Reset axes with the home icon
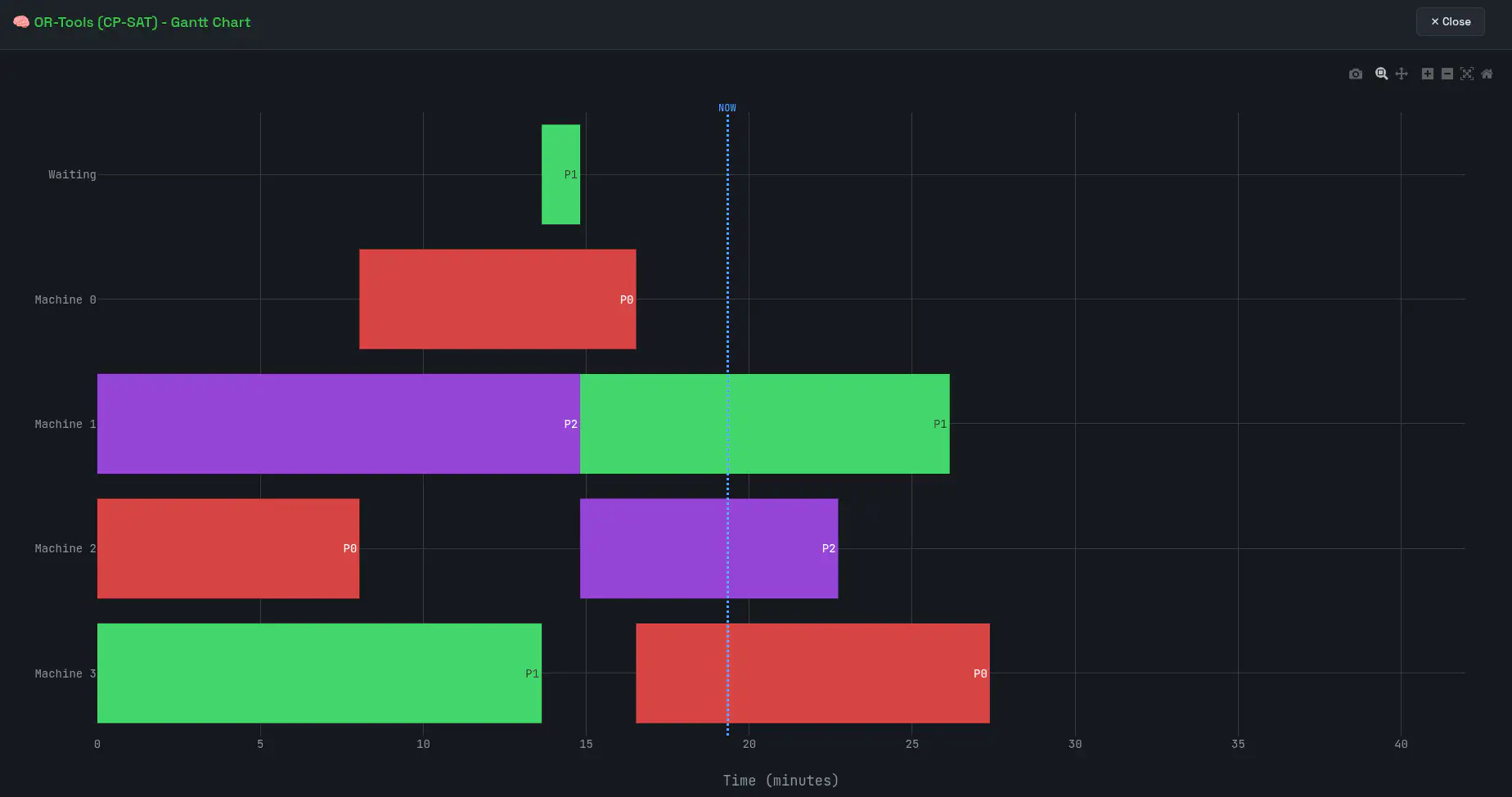 click(1487, 74)
